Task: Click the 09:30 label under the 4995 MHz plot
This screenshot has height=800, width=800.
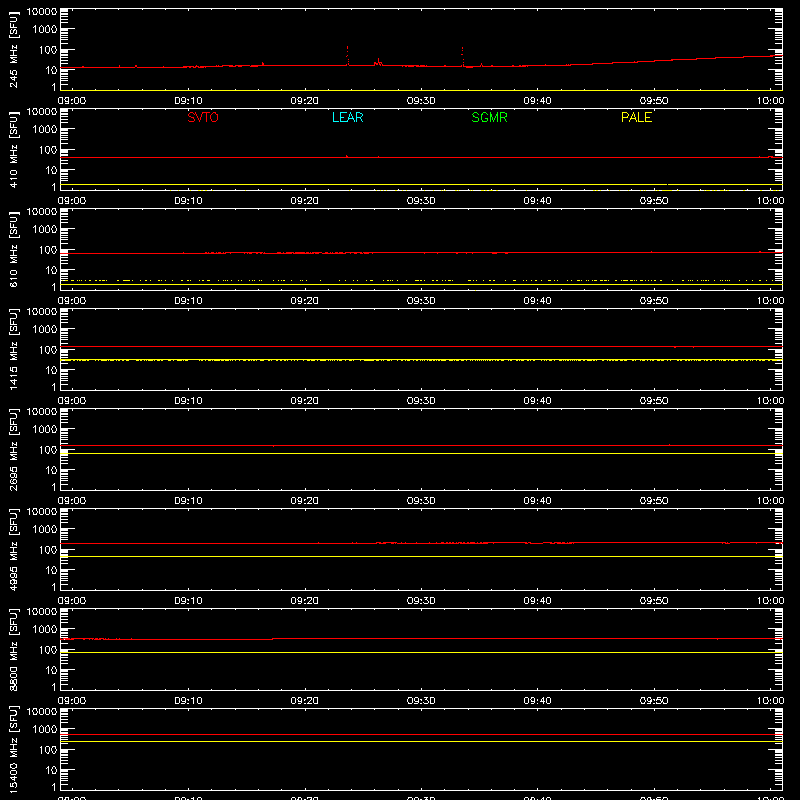Action: (421, 601)
